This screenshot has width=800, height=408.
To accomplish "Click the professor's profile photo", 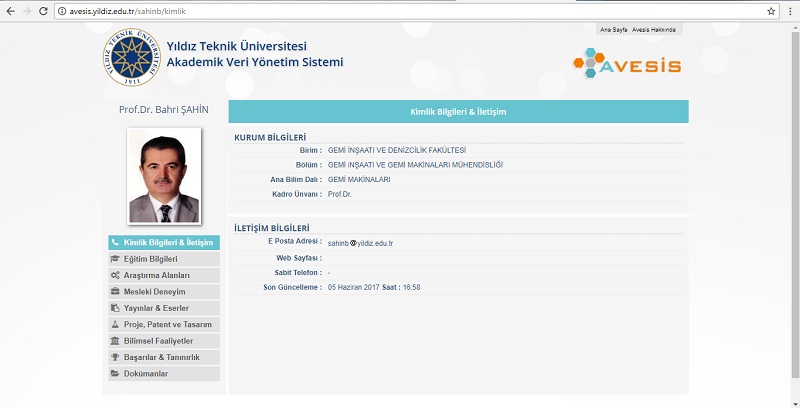I will click(x=164, y=176).
